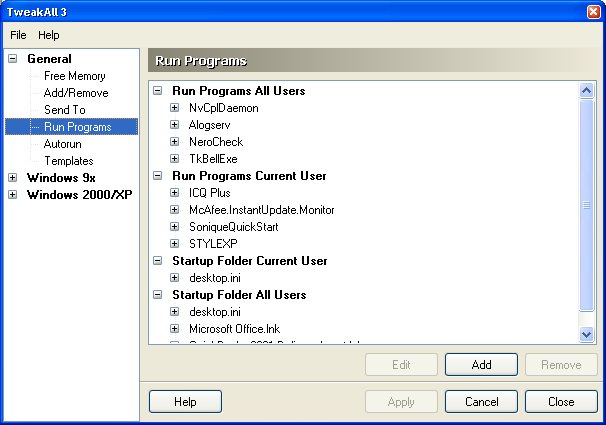
Task: Select Autorun in the sidebar
Action: pyautogui.click(x=63, y=144)
